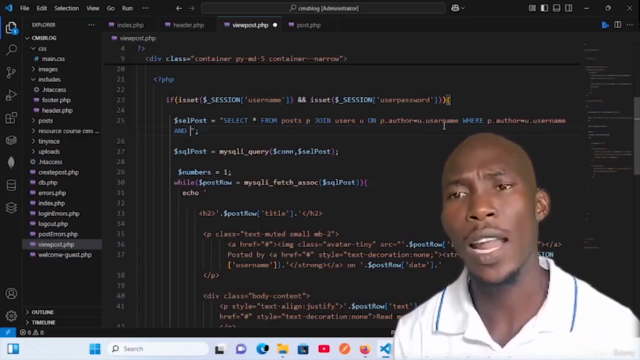Image resolution: width=640 pixels, height=360 pixels.
Task: Select the viewpost.php editor tab
Action: point(250,25)
